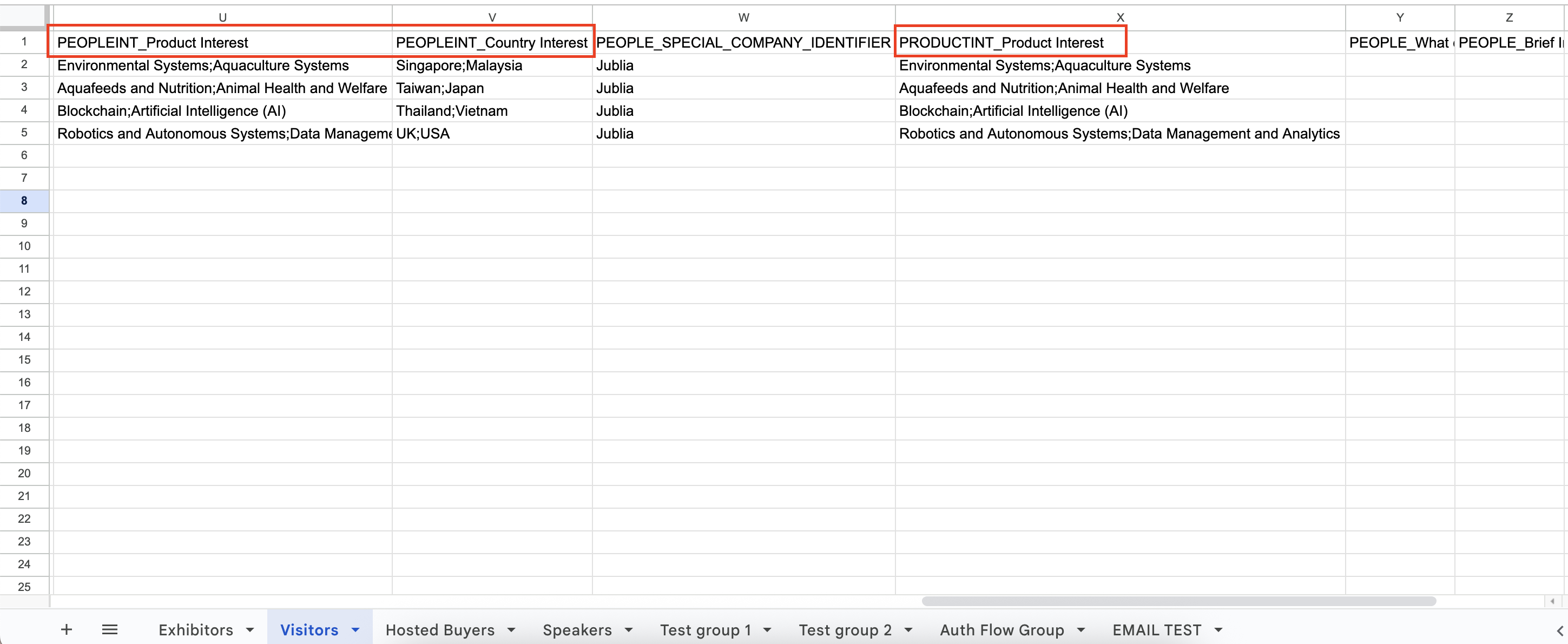1568x644 pixels.
Task: Select PEOPLEINT_Country Interest header cell
Action: click(x=491, y=43)
